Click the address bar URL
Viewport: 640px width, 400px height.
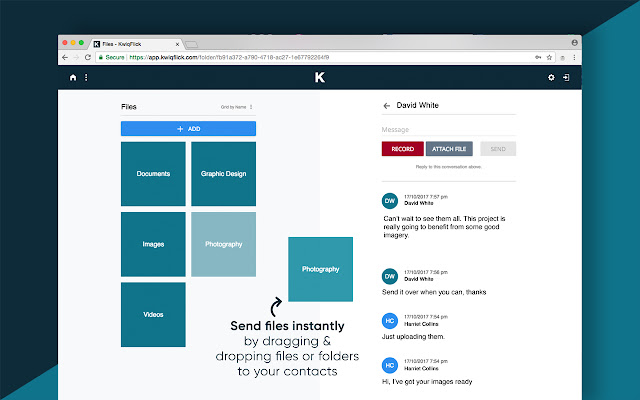[229, 58]
